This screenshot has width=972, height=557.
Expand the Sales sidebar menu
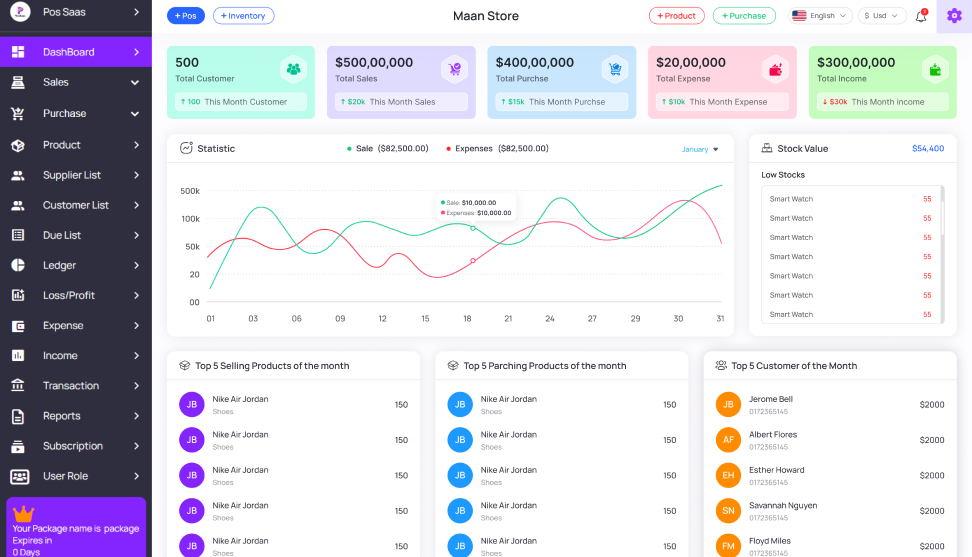point(75,82)
